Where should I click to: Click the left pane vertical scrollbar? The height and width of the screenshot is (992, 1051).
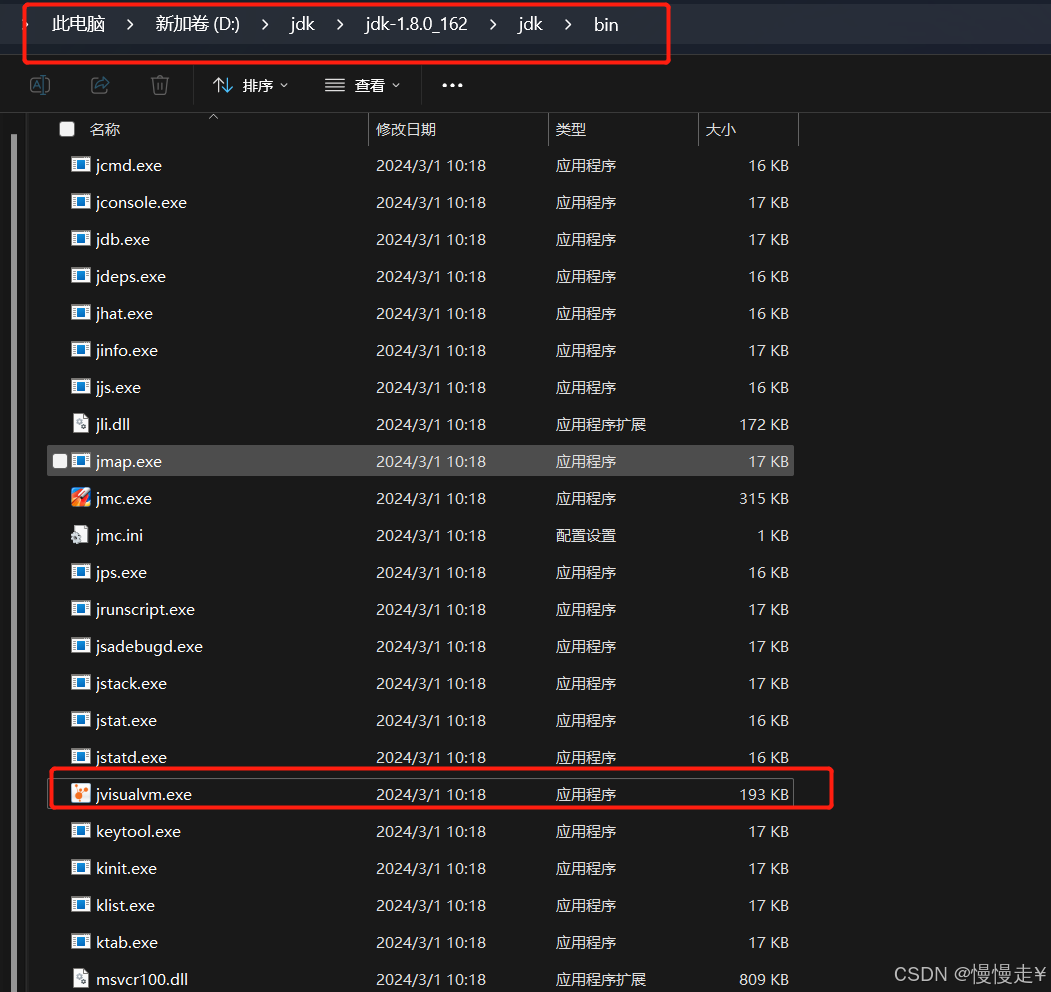click(x=13, y=563)
